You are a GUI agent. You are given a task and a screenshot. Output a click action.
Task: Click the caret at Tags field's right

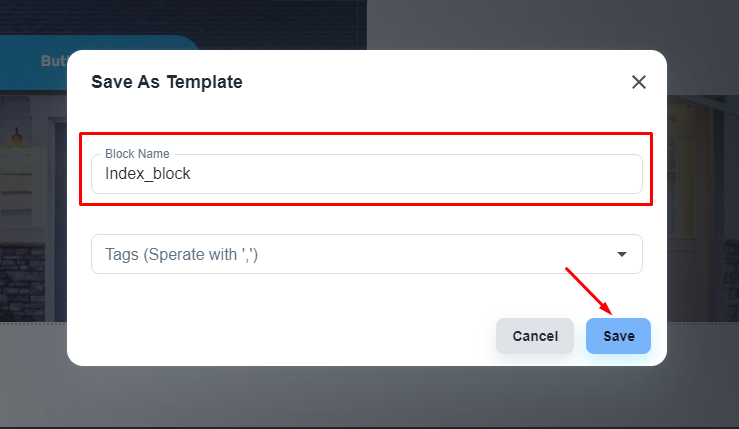pos(622,255)
